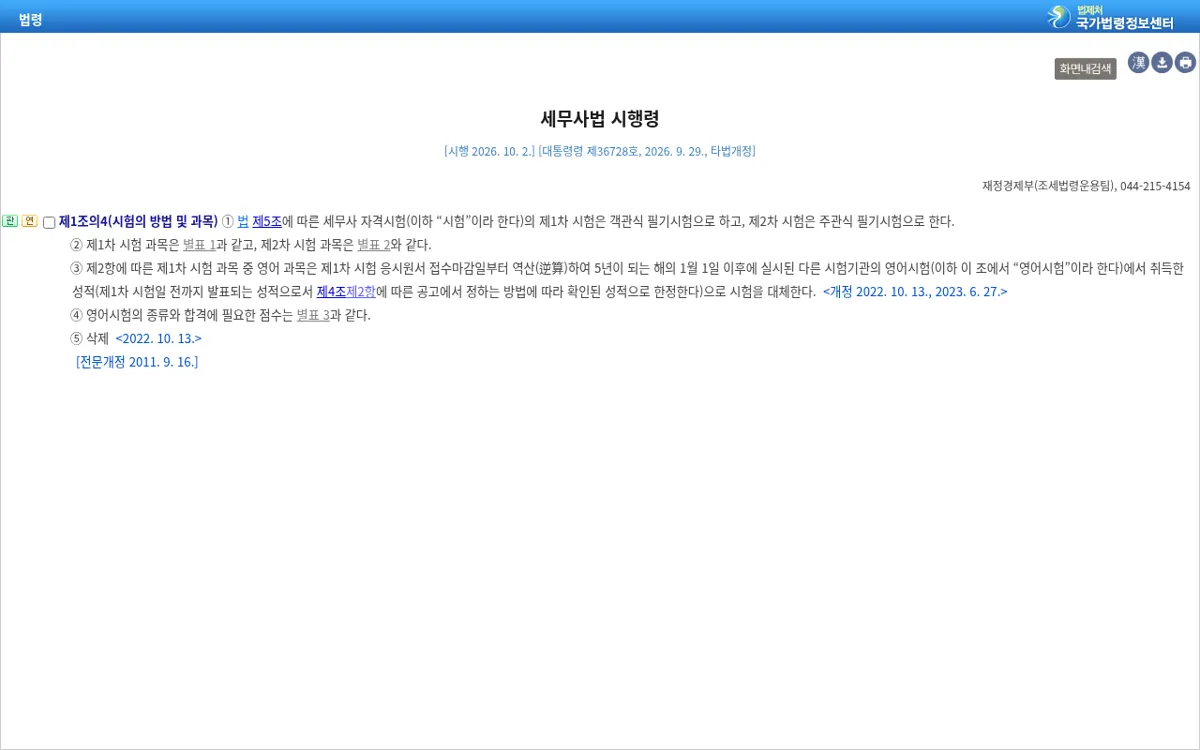Click paragraph ⑤ 삭제 text
Screen dimensions: 1200x750
click(89, 339)
